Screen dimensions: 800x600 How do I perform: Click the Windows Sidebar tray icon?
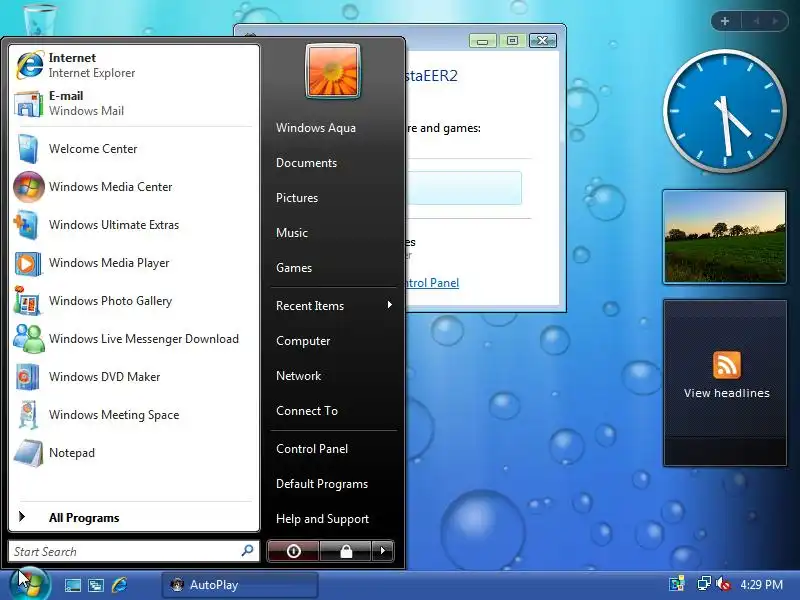click(677, 584)
